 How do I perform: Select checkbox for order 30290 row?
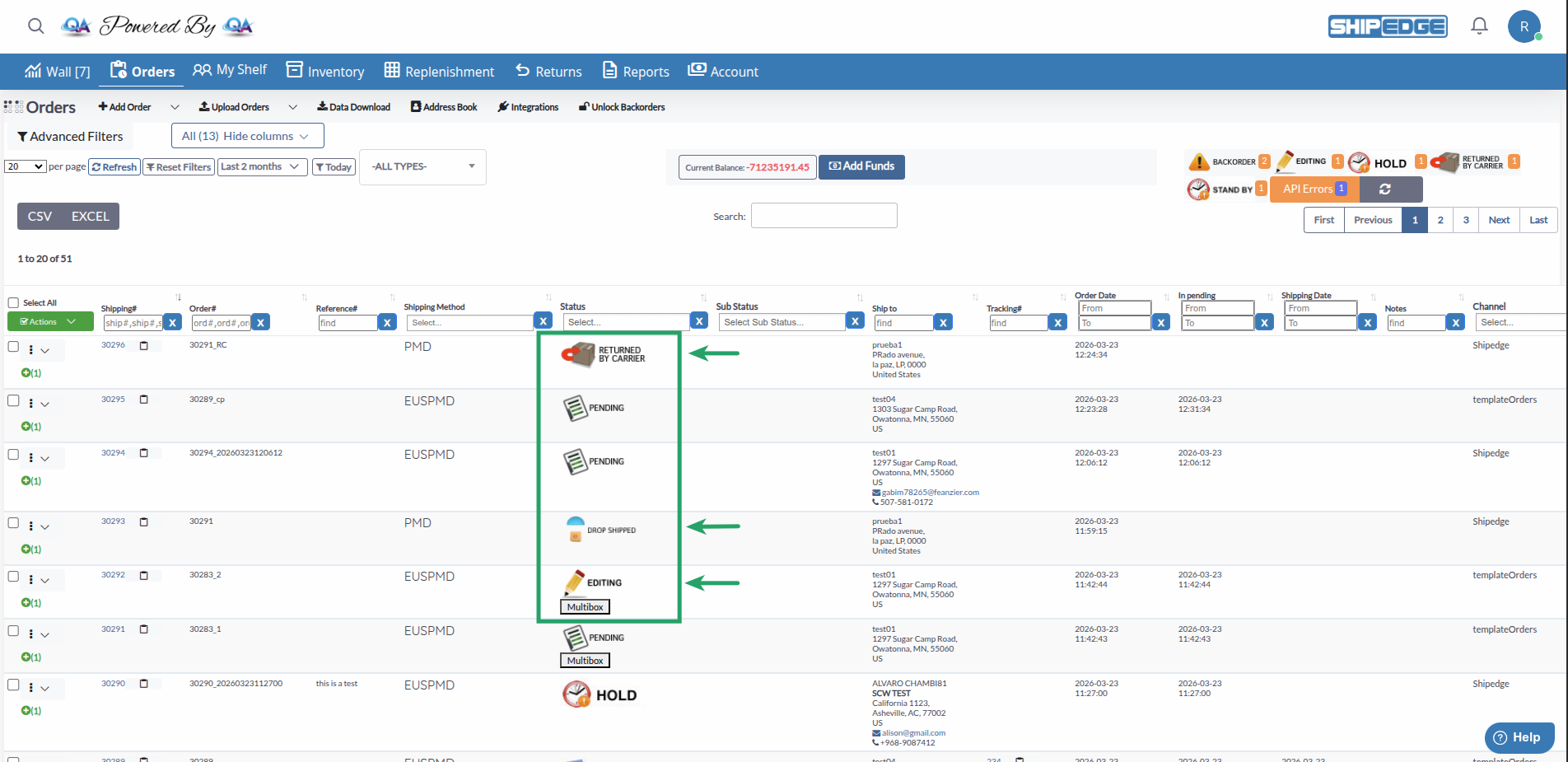coord(13,685)
